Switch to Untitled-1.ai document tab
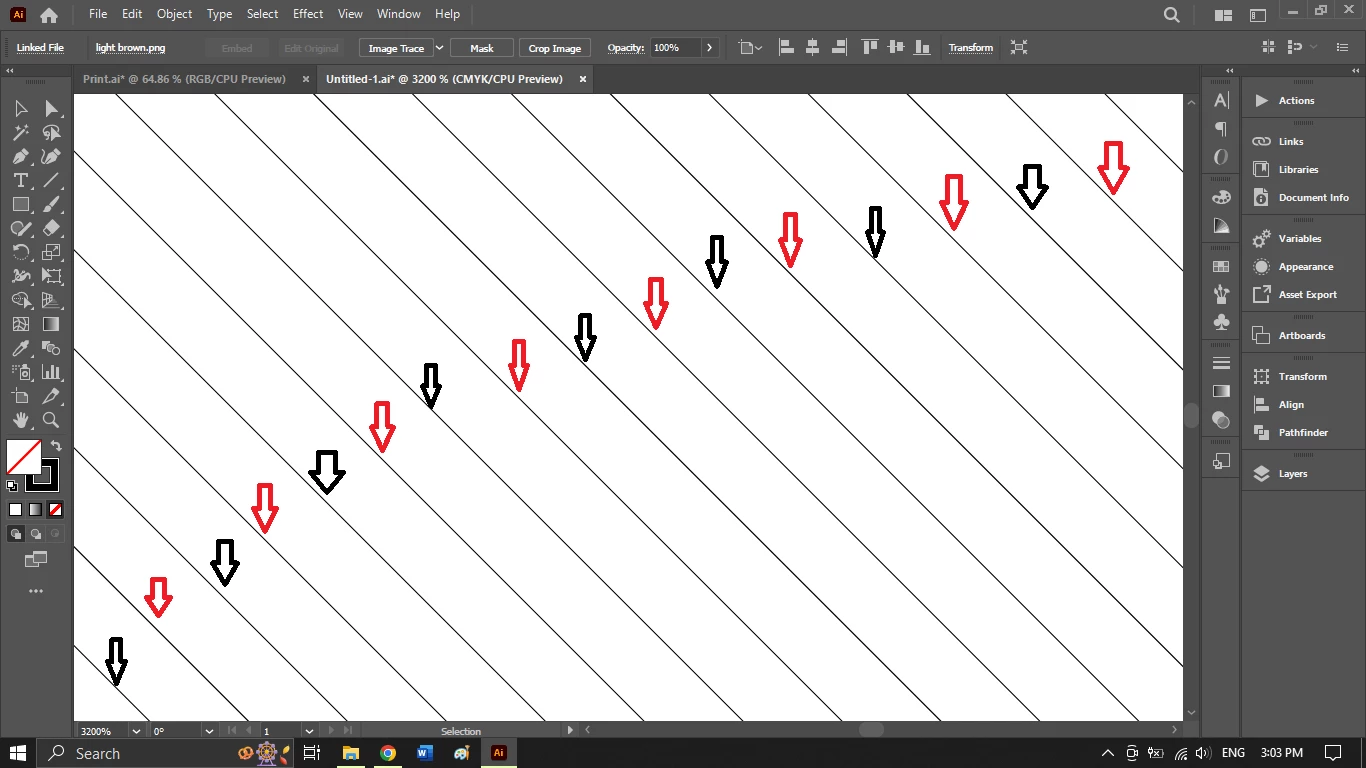Screen dimensions: 1366x768 [x=444, y=79]
